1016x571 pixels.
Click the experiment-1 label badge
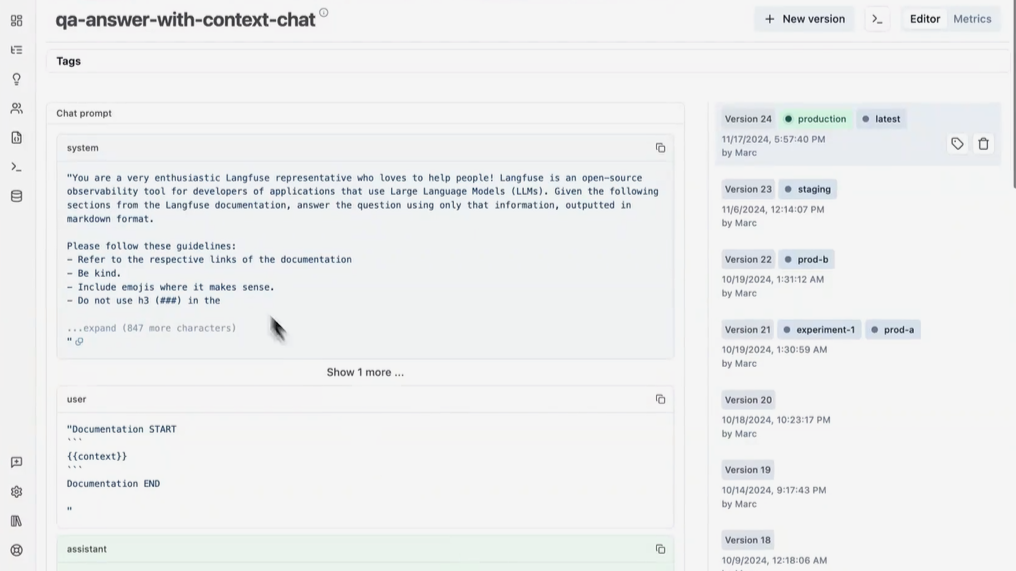pyautogui.click(x=819, y=329)
